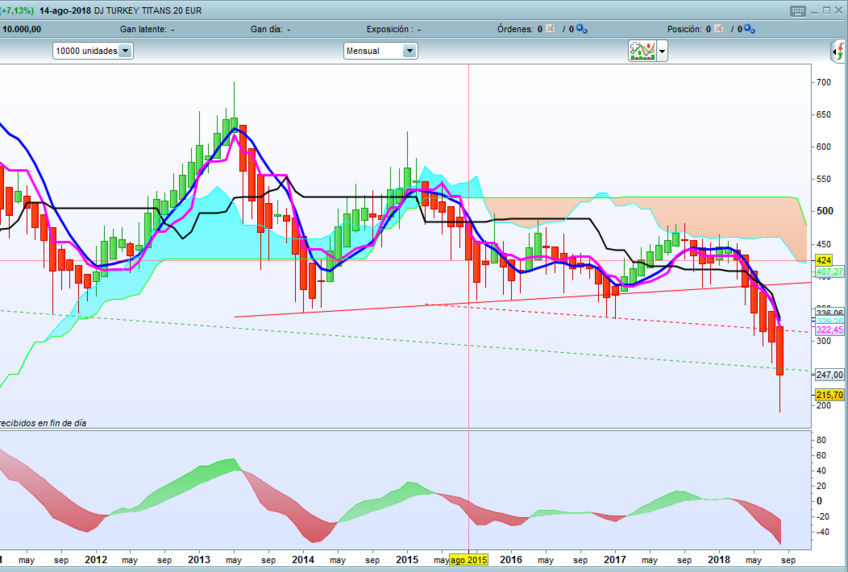Viewport: 848px width, 572px height.
Task: Click the add indicator chart icon
Action: (642, 51)
